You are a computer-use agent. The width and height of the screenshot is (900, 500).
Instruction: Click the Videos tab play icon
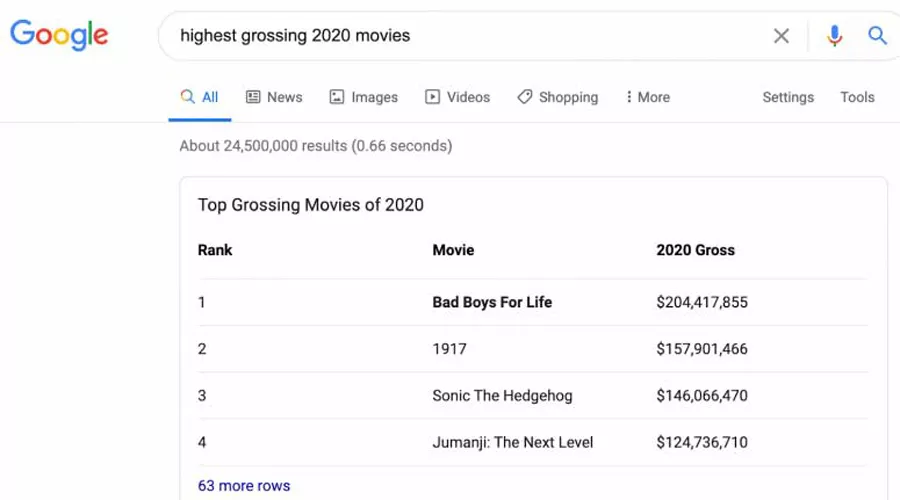coord(432,97)
